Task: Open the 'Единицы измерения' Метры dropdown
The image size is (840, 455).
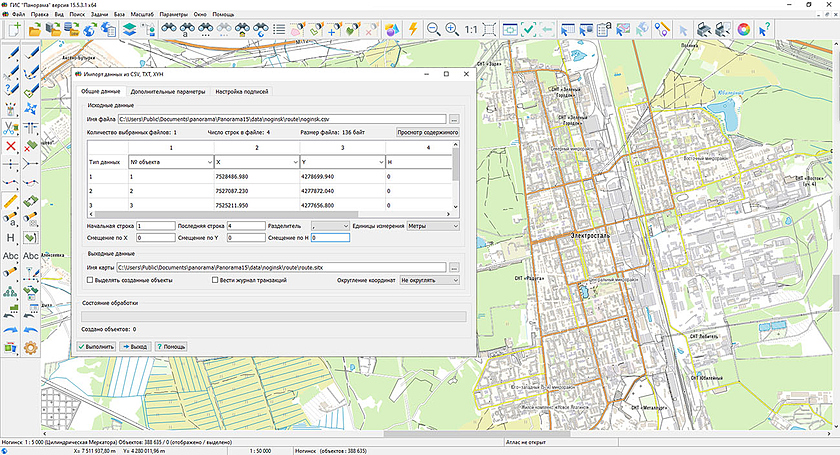Action: (x=433, y=226)
